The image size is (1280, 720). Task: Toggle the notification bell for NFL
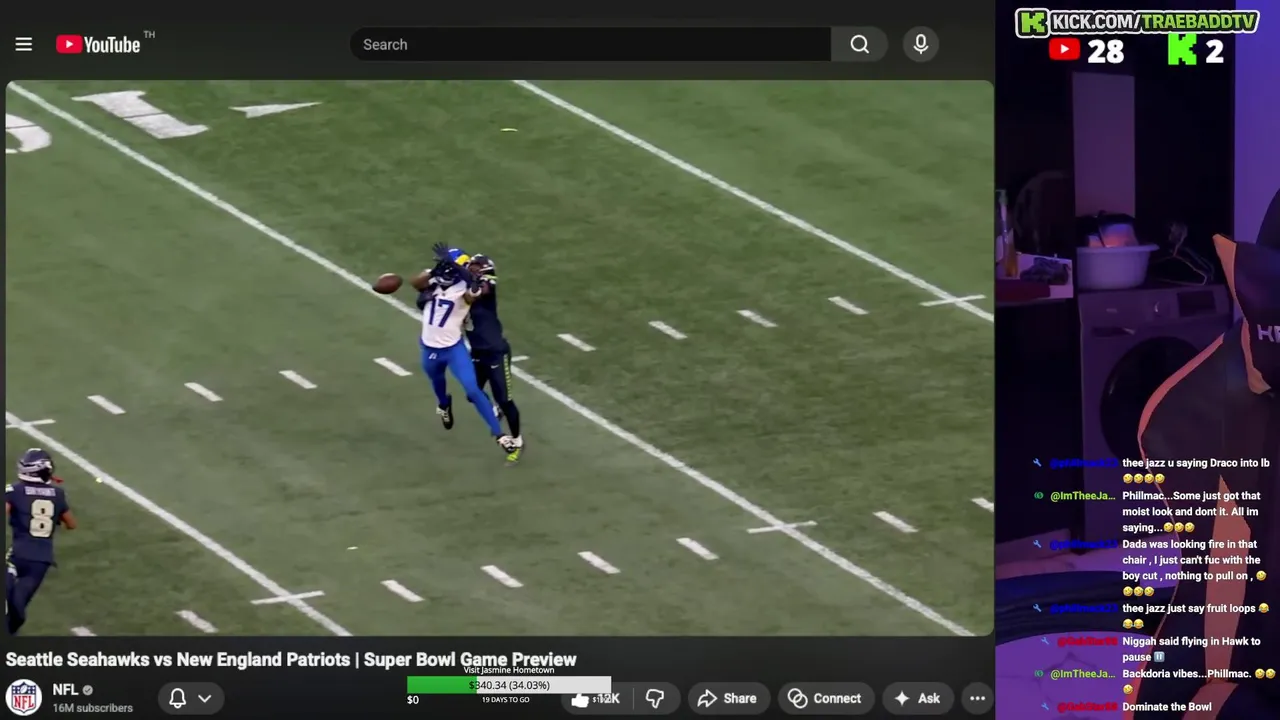point(177,698)
